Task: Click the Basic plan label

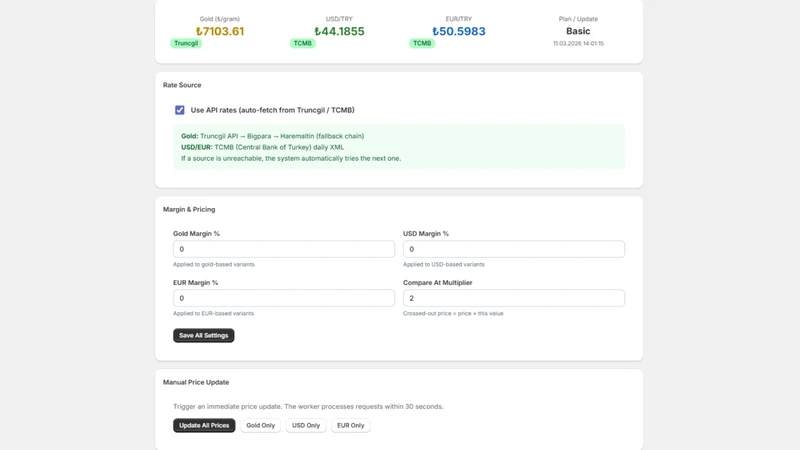Action: [578, 31]
